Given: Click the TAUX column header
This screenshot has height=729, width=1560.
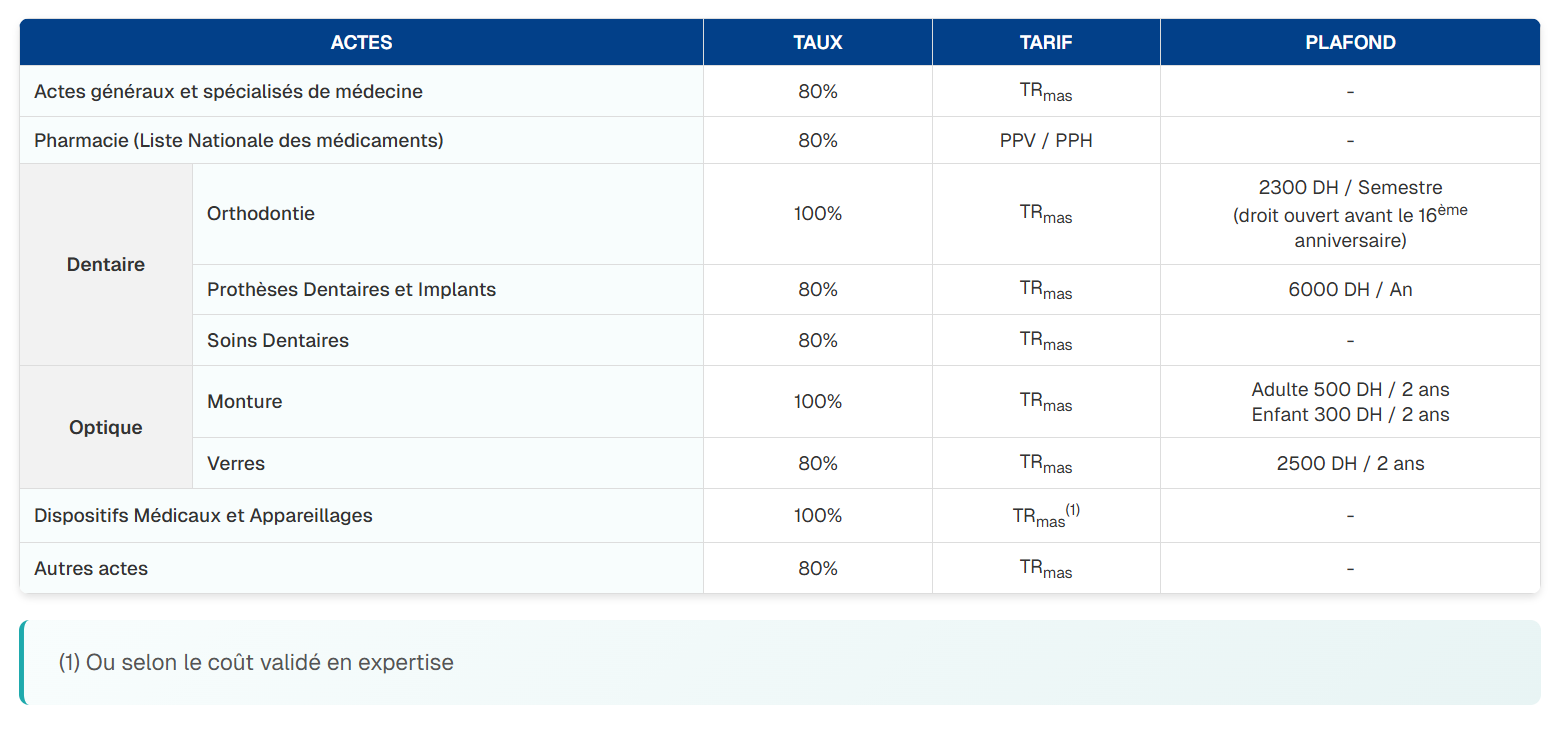Looking at the screenshot, I should tap(817, 43).
